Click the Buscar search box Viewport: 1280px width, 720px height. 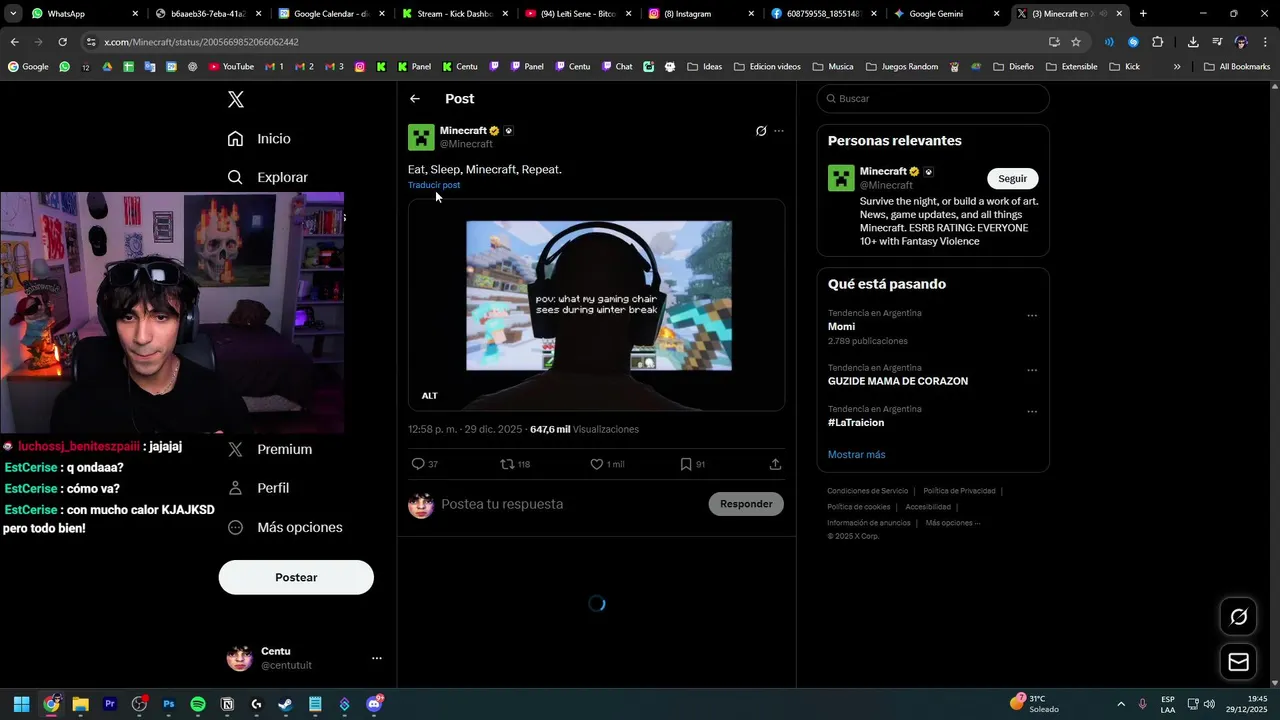(x=933, y=99)
